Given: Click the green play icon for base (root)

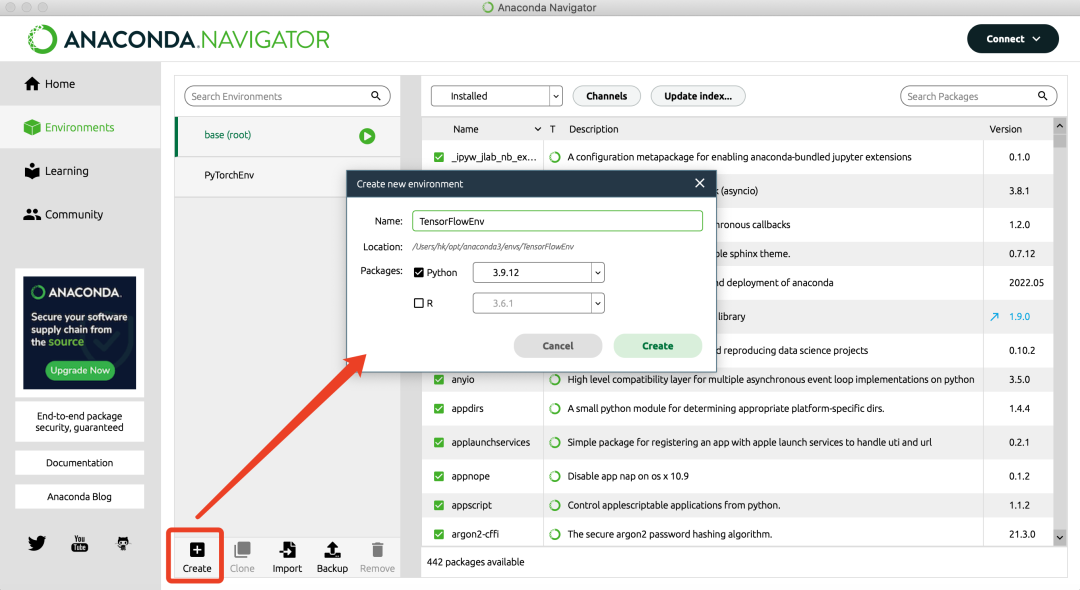Looking at the screenshot, I should point(367,136).
